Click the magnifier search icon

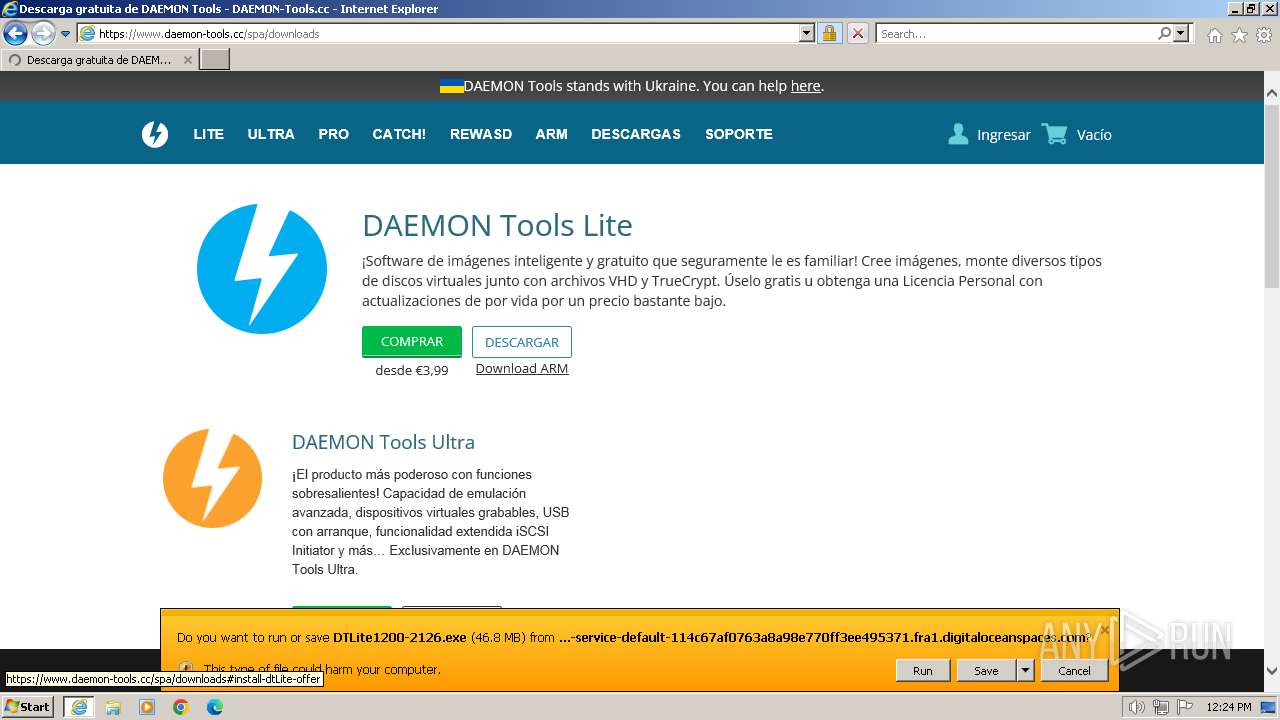[1164, 33]
